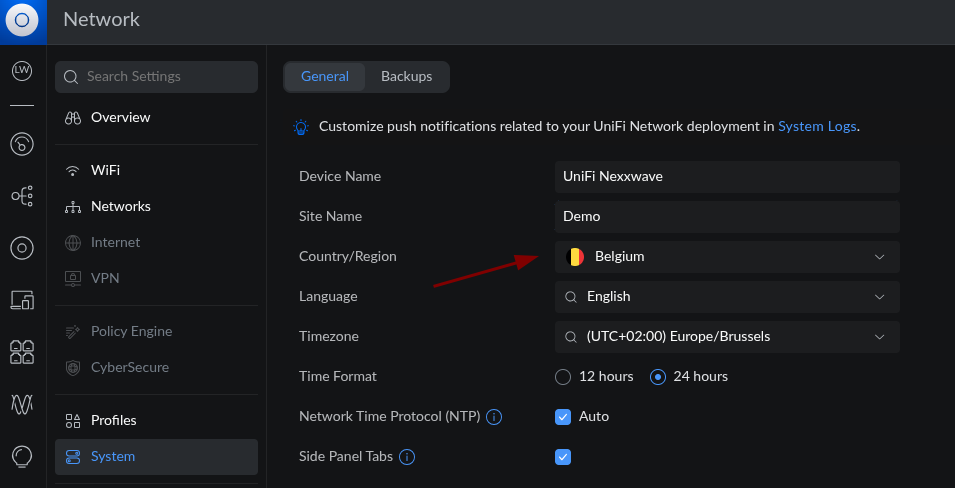Select the 24 hours time format

pyautogui.click(x=658, y=377)
